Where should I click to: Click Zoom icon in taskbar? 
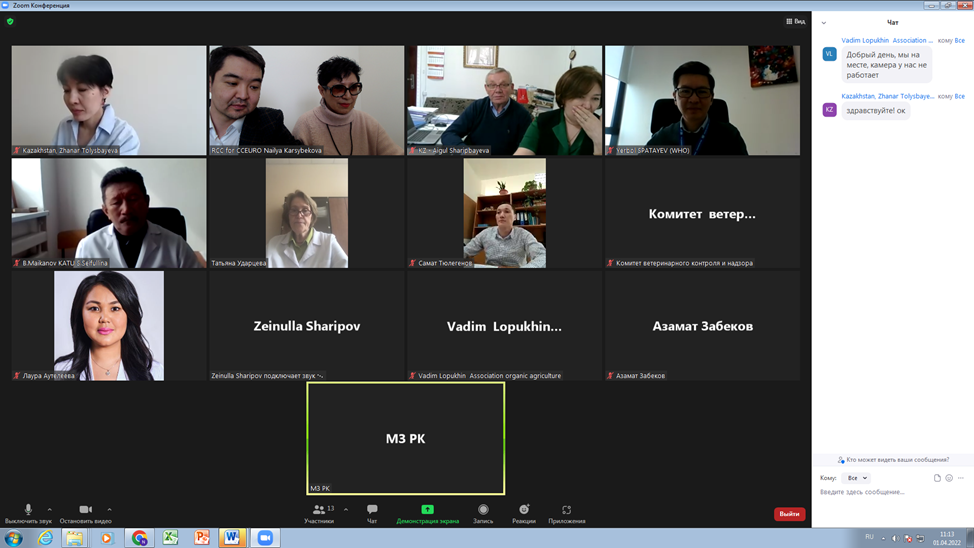[x=265, y=538]
